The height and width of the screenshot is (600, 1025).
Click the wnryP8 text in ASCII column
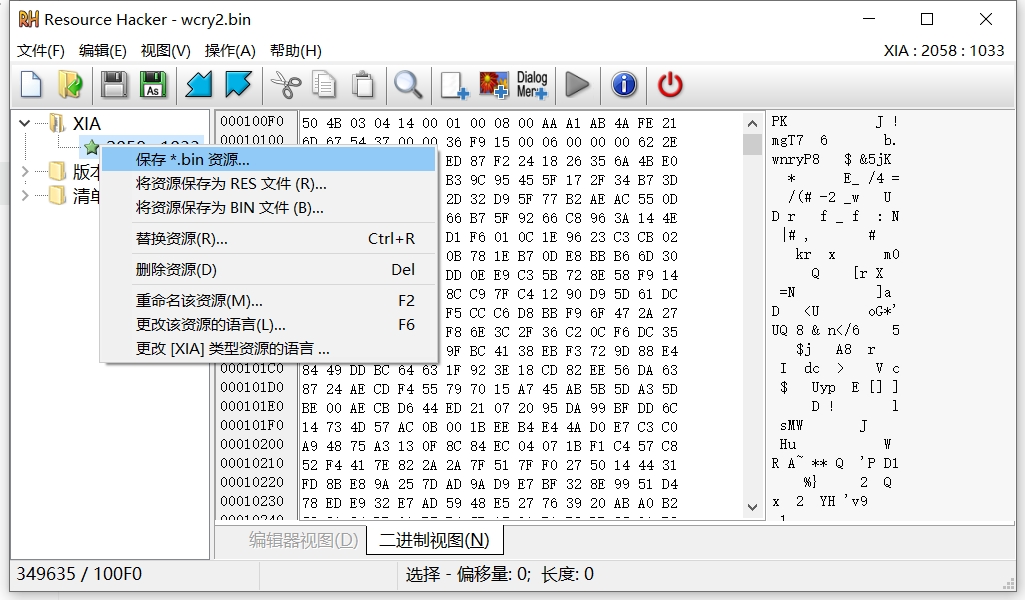796,159
